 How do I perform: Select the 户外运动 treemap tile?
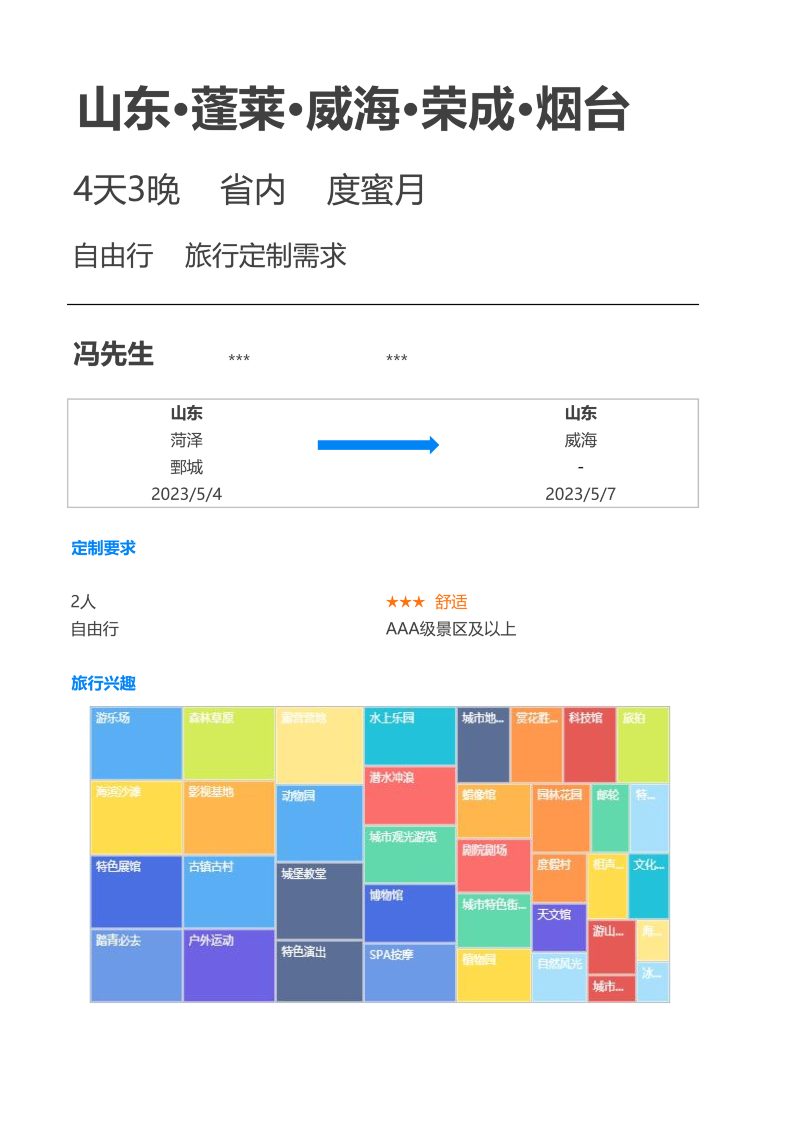click(228, 966)
